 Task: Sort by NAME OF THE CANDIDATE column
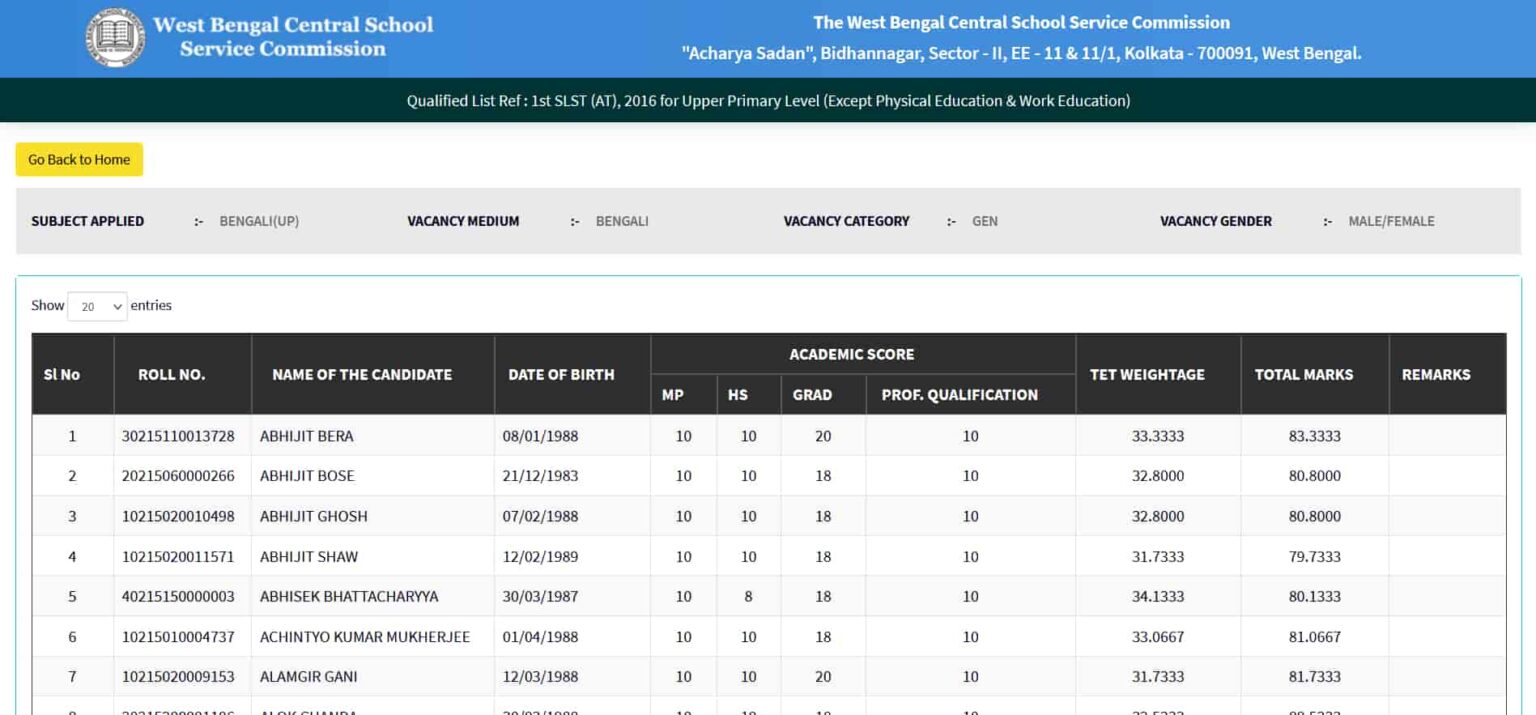click(361, 374)
